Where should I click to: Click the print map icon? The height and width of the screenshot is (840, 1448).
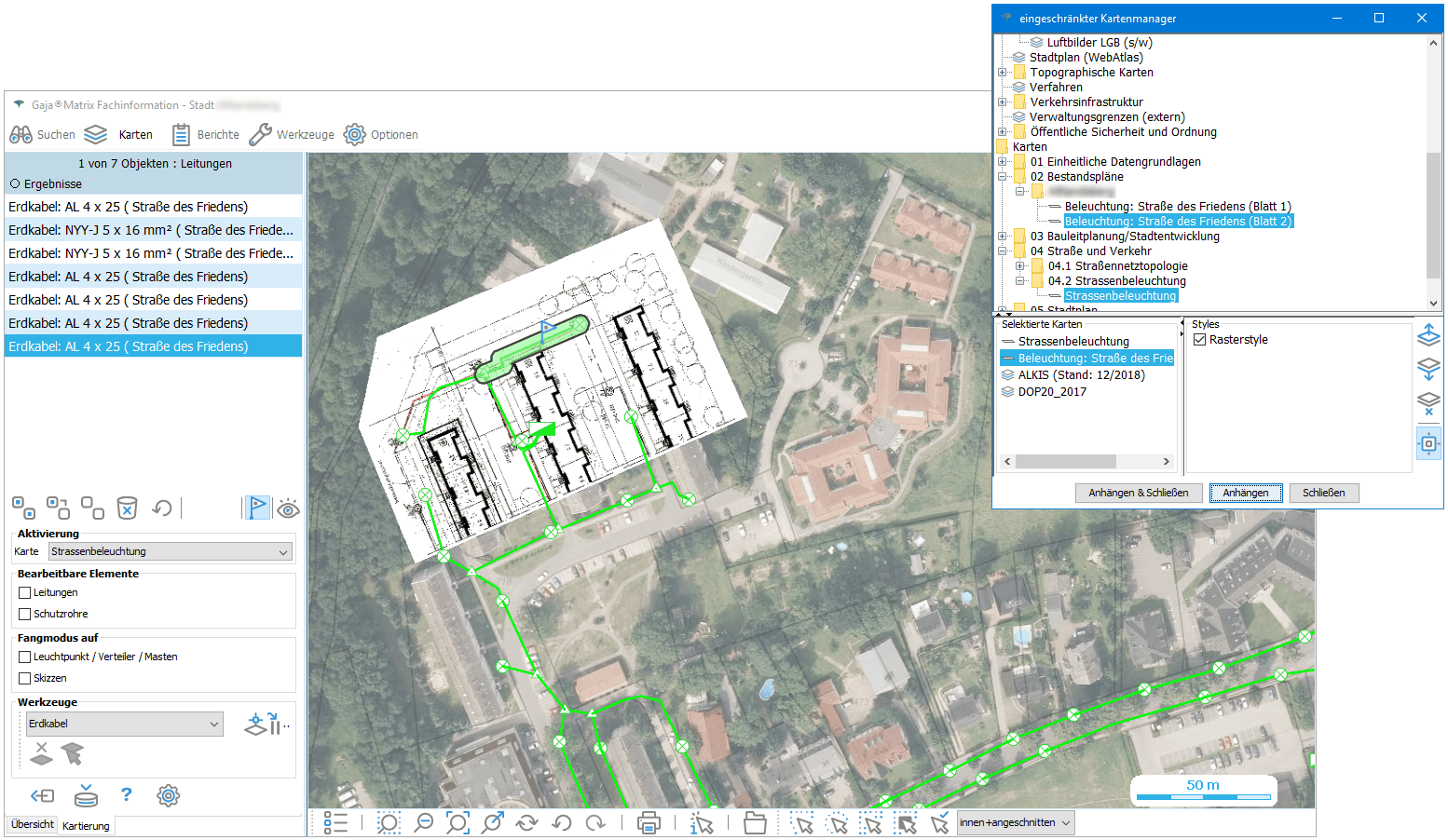(x=649, y=822)
